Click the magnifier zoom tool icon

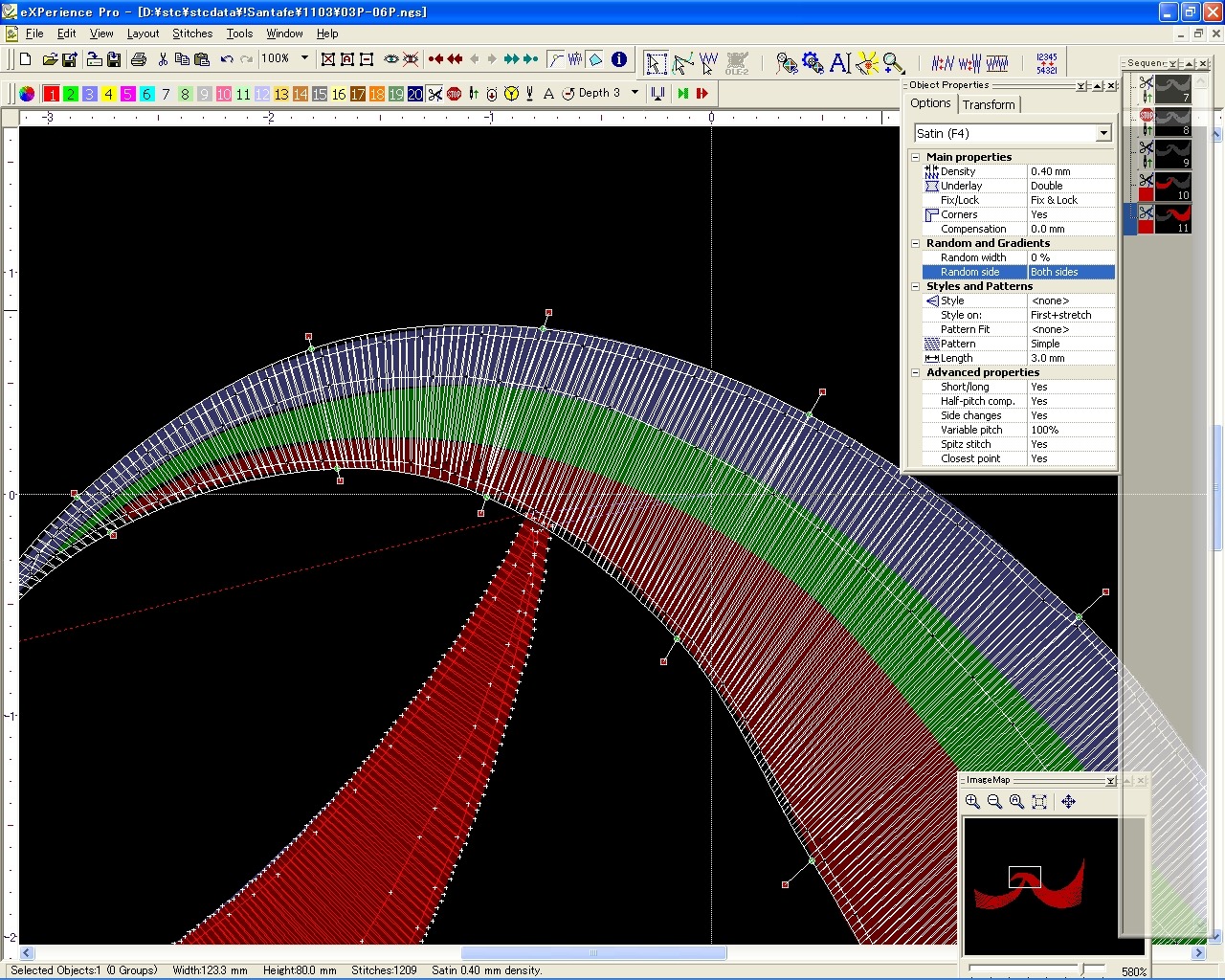coord(894,63)
